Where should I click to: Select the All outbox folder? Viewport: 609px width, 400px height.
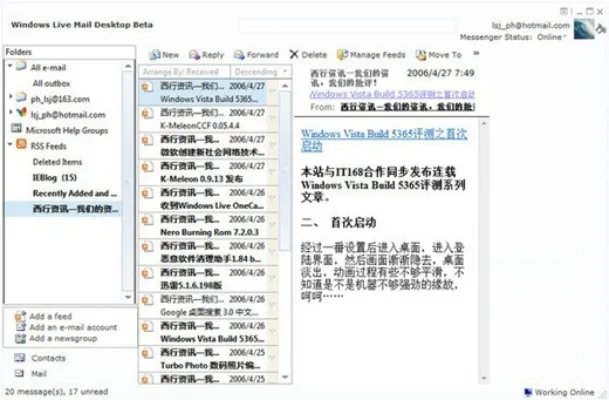click(x=51, y=83)
